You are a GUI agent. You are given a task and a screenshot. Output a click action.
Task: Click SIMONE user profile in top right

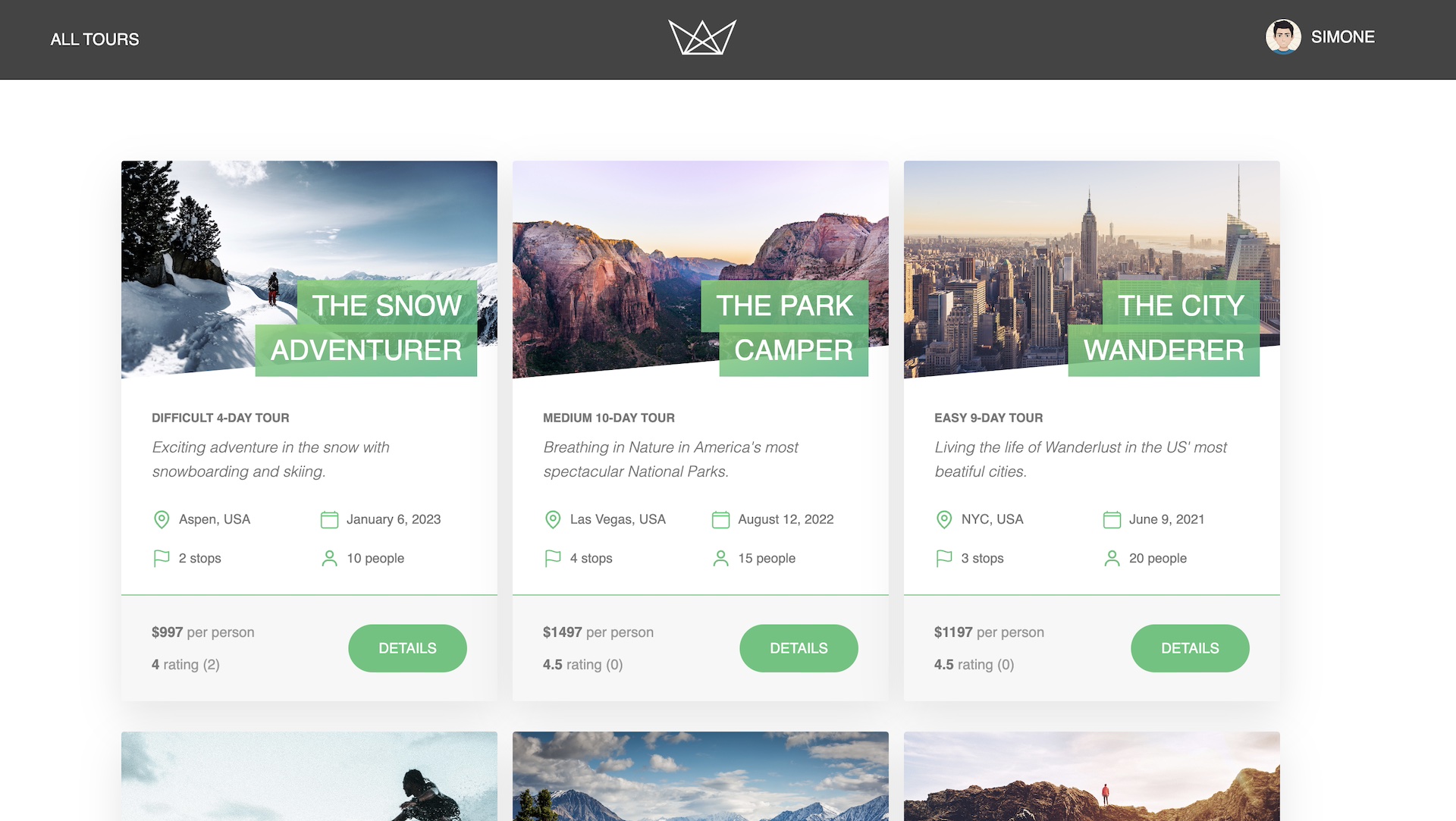[1320, 37]
